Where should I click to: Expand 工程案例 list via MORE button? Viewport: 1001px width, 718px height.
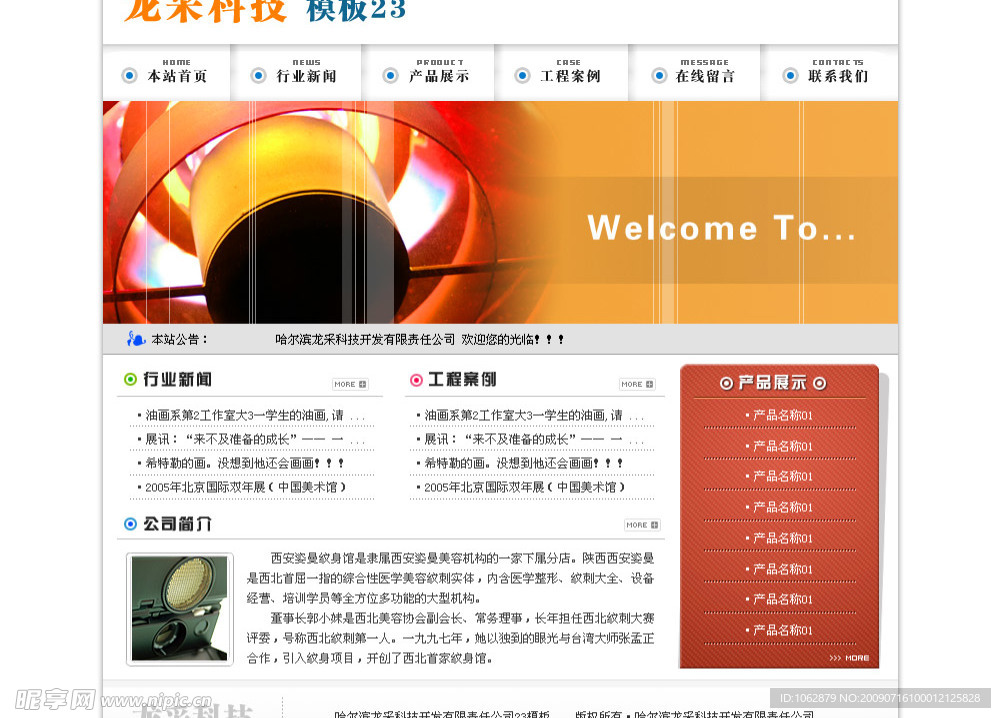click(636, 384)
